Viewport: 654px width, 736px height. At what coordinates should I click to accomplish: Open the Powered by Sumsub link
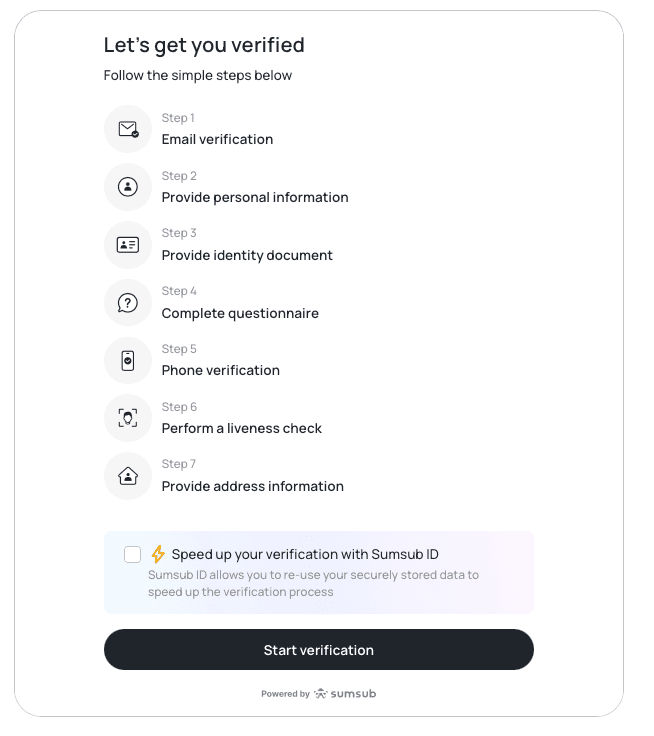(319, 693)
